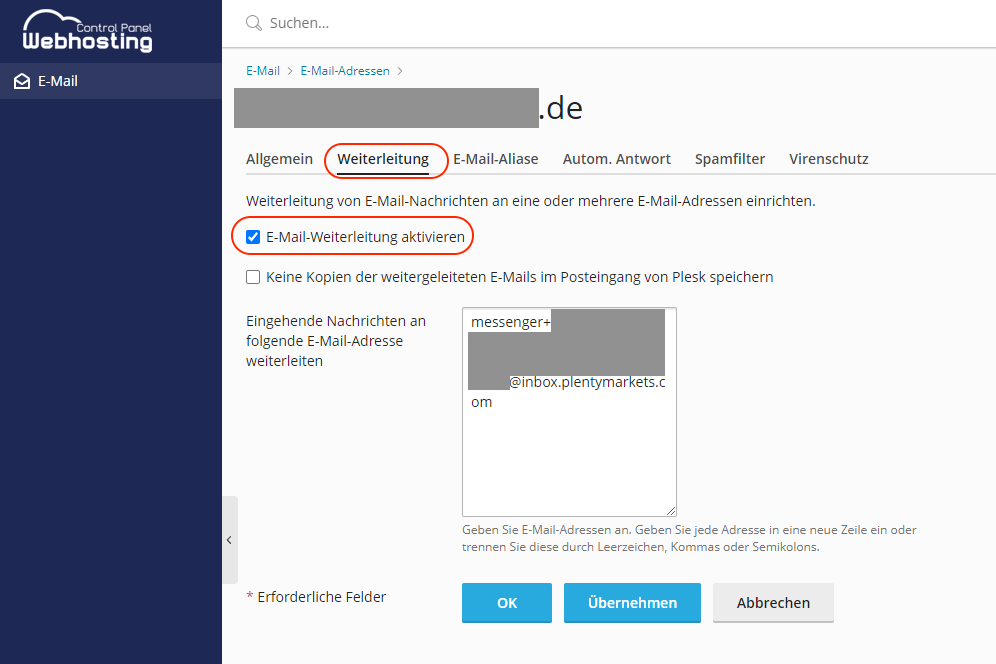996x664 pixels.
Task: Enable Keine Kopien der weitergeleiteten E-Mails checkbox
Action: (x=253, y=277)
